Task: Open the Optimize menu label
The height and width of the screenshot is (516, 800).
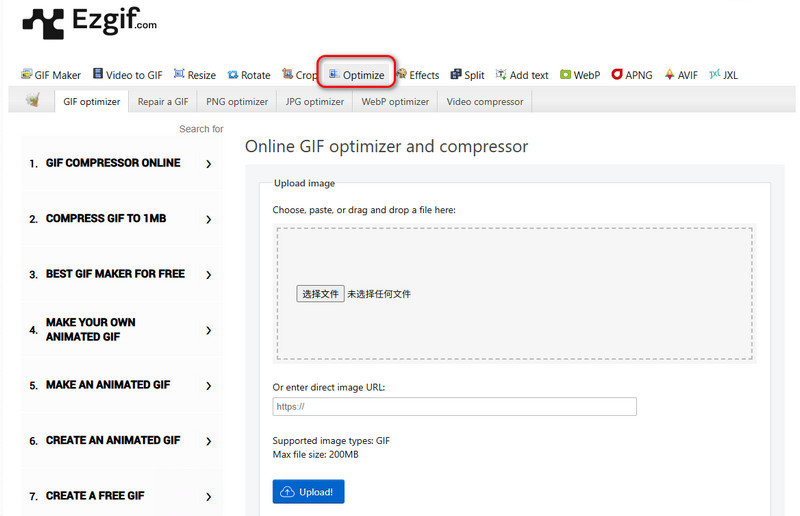Action: click(x=363, y=76)
